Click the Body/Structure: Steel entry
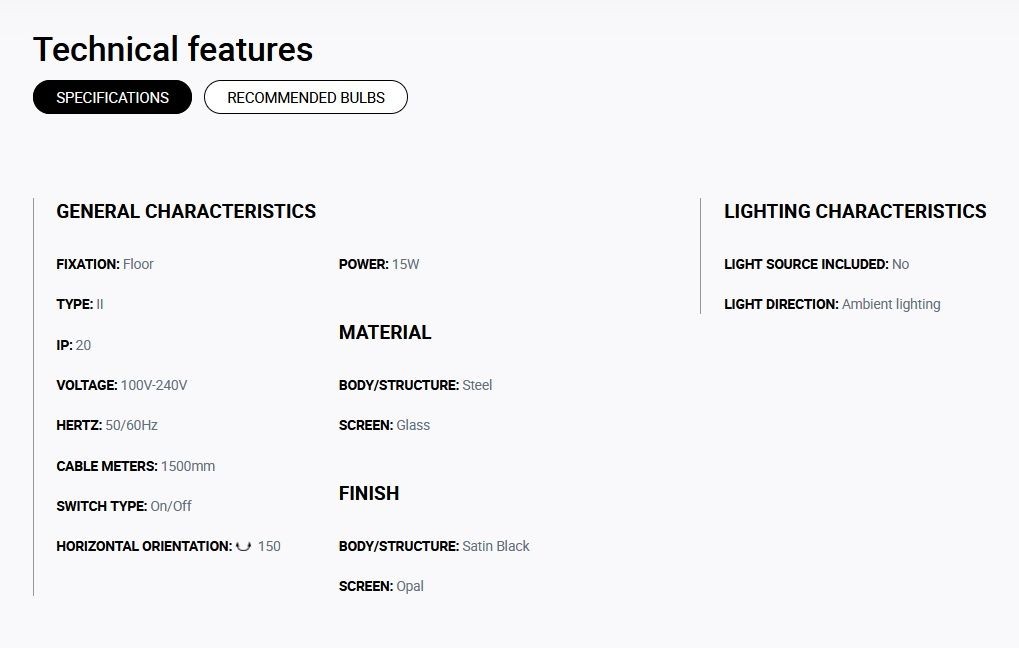This screenshot has width=1019, height=648. coord(415,385)
